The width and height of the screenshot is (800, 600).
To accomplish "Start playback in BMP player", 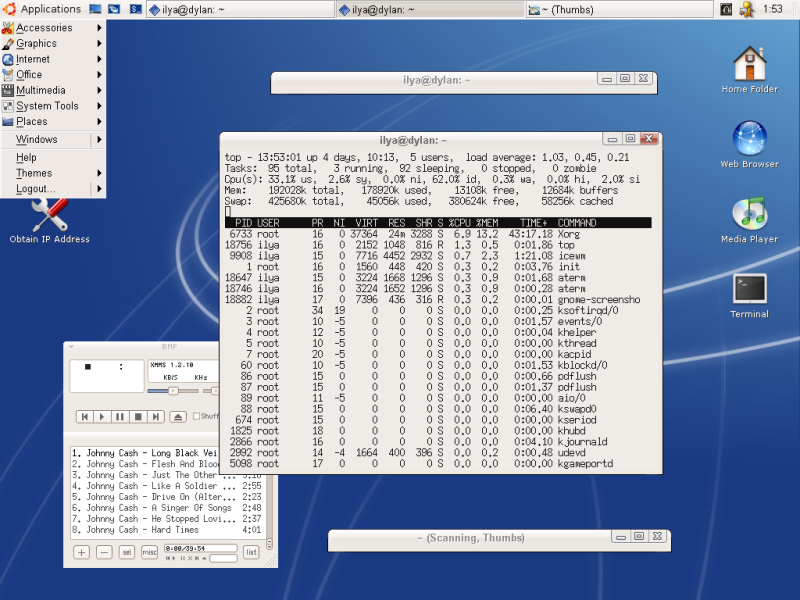I will point(102,417).
